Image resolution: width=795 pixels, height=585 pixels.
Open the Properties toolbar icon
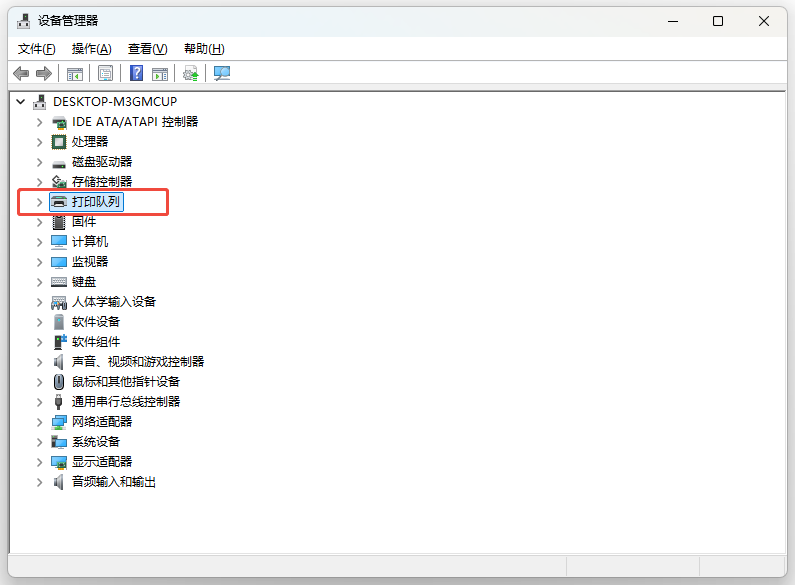105,74
